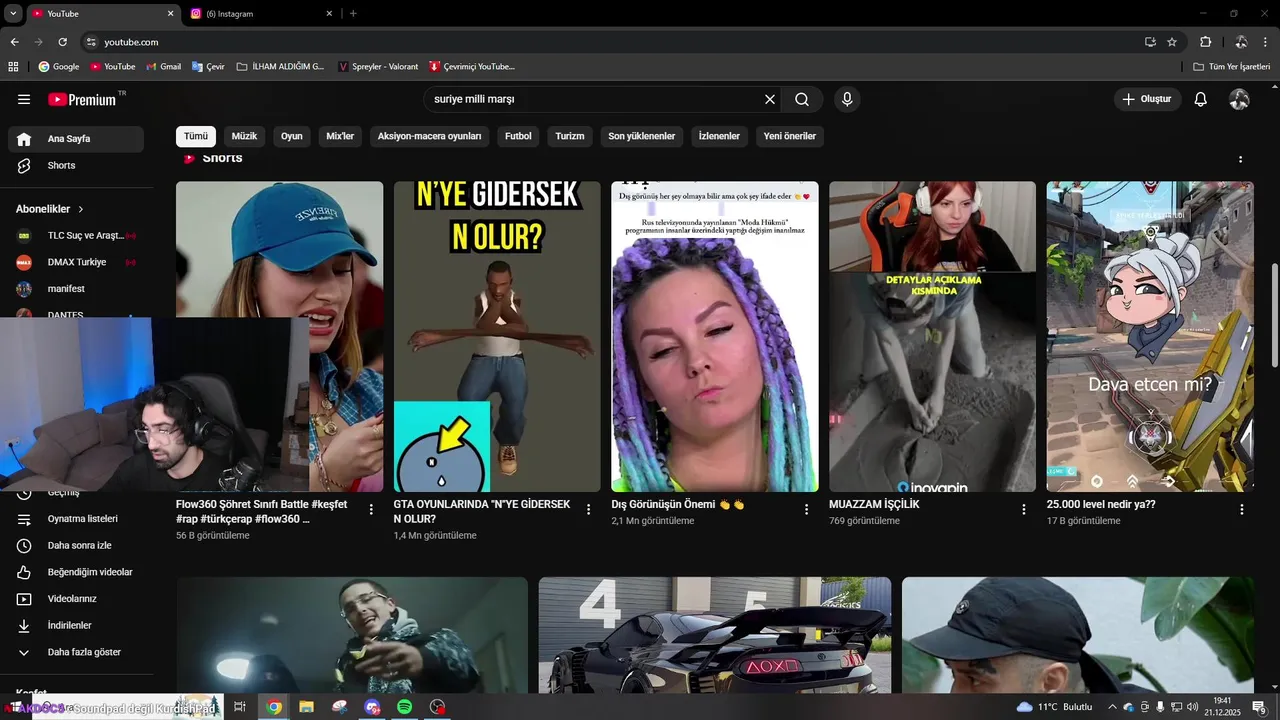Open a new browser tab

click(x=353, y=14)
